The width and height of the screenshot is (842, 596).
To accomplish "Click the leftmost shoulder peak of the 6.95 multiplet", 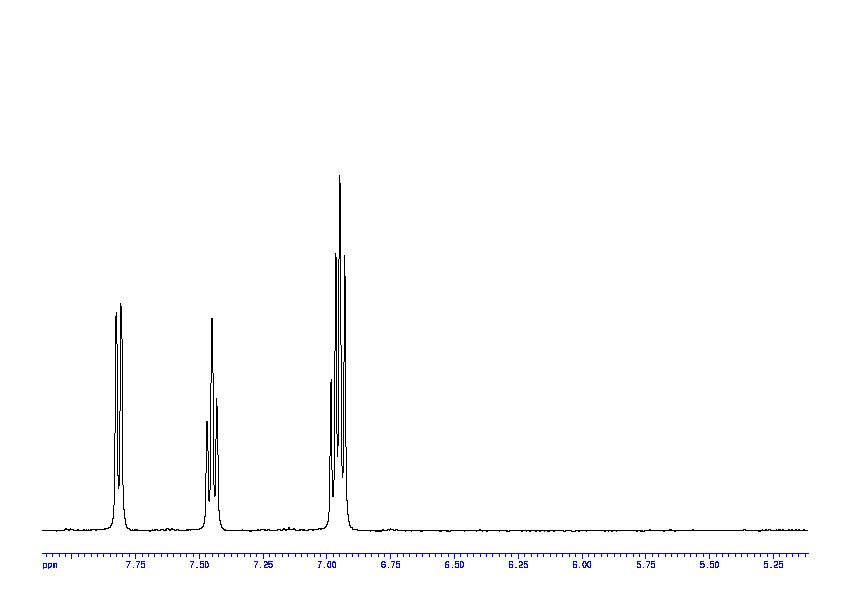I will [331, 383].
